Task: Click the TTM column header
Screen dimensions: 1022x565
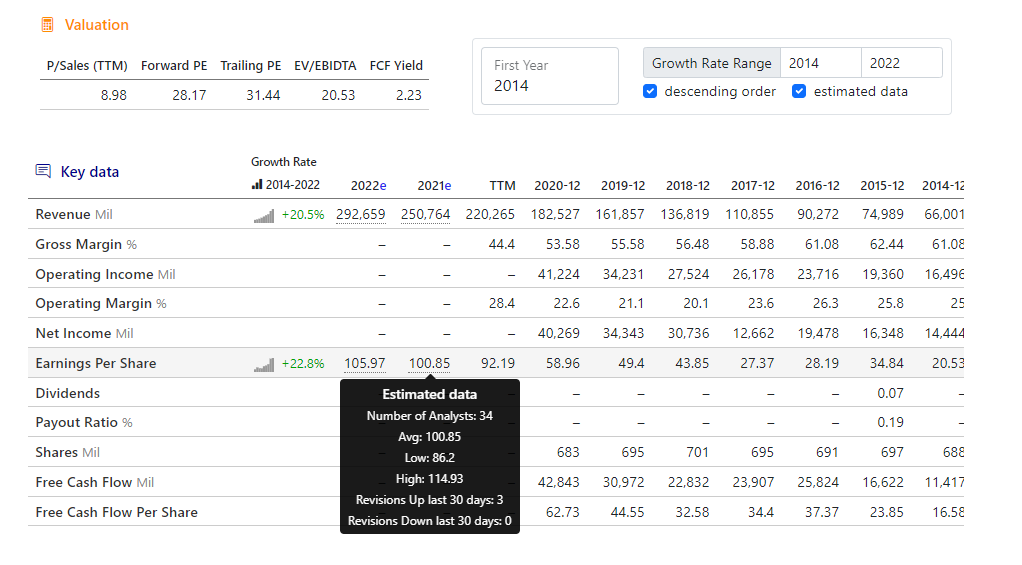Action: [x=502, y=186]
